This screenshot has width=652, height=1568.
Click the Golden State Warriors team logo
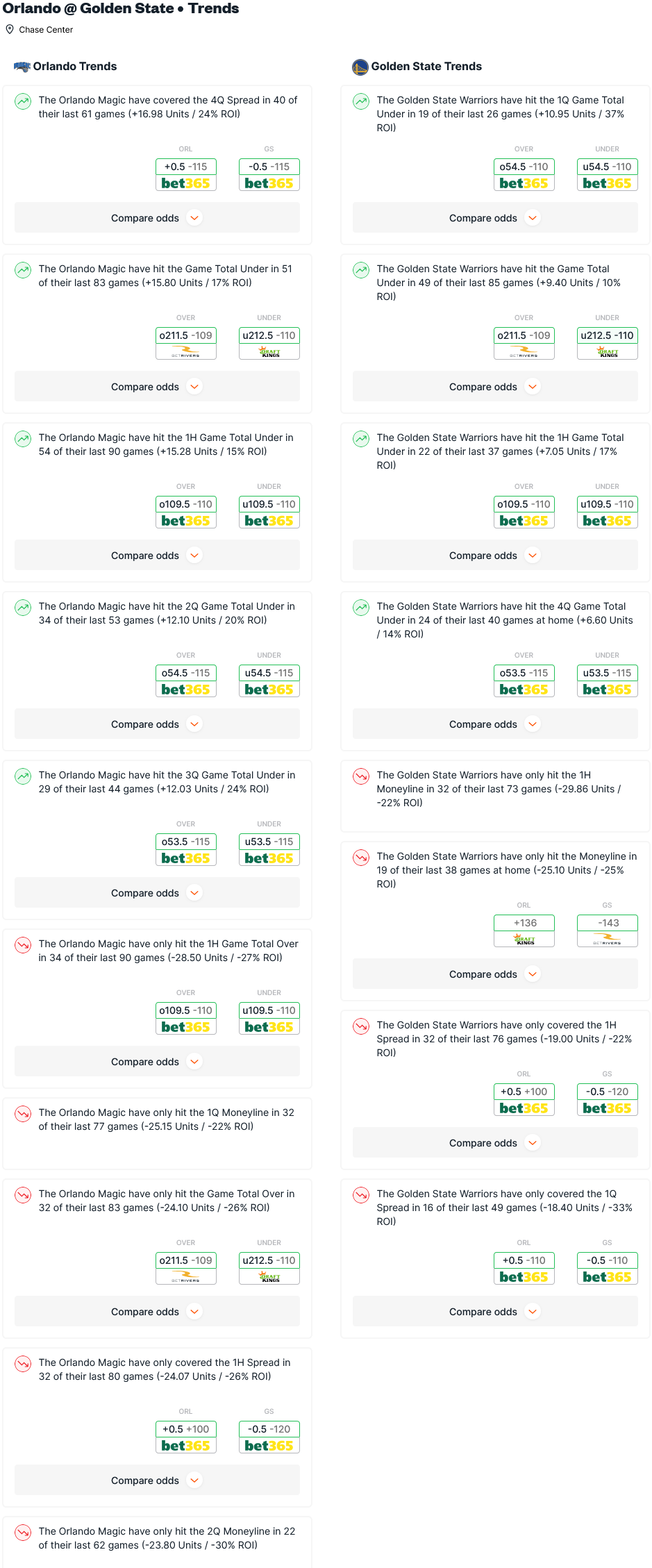360,67
